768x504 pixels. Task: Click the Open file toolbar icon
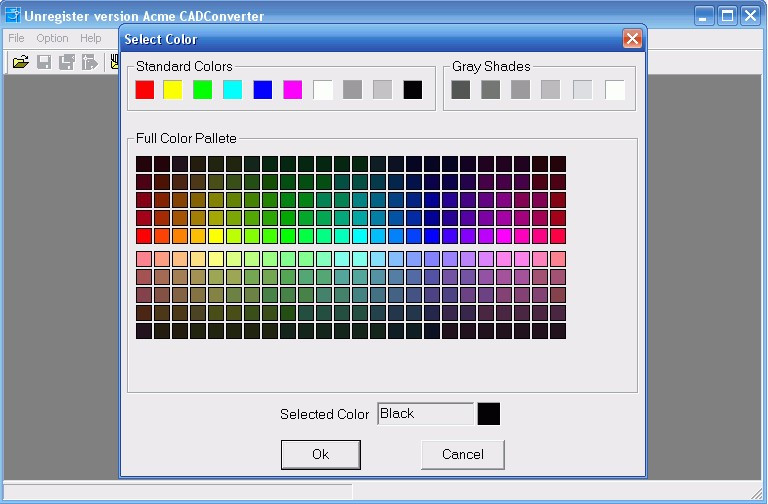click(x=21, y=62)
